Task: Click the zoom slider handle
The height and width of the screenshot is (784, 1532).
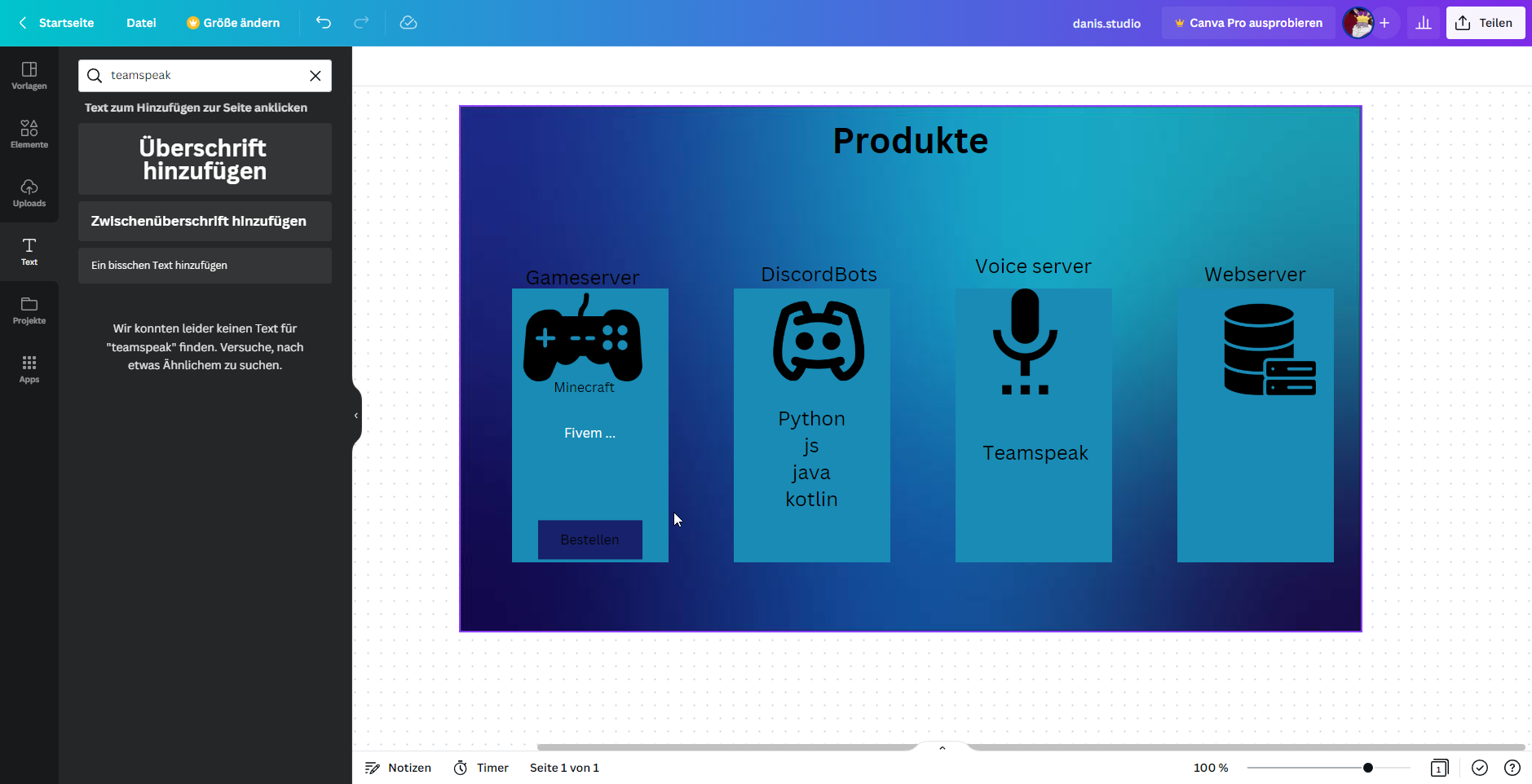Action: point(1368,768)
